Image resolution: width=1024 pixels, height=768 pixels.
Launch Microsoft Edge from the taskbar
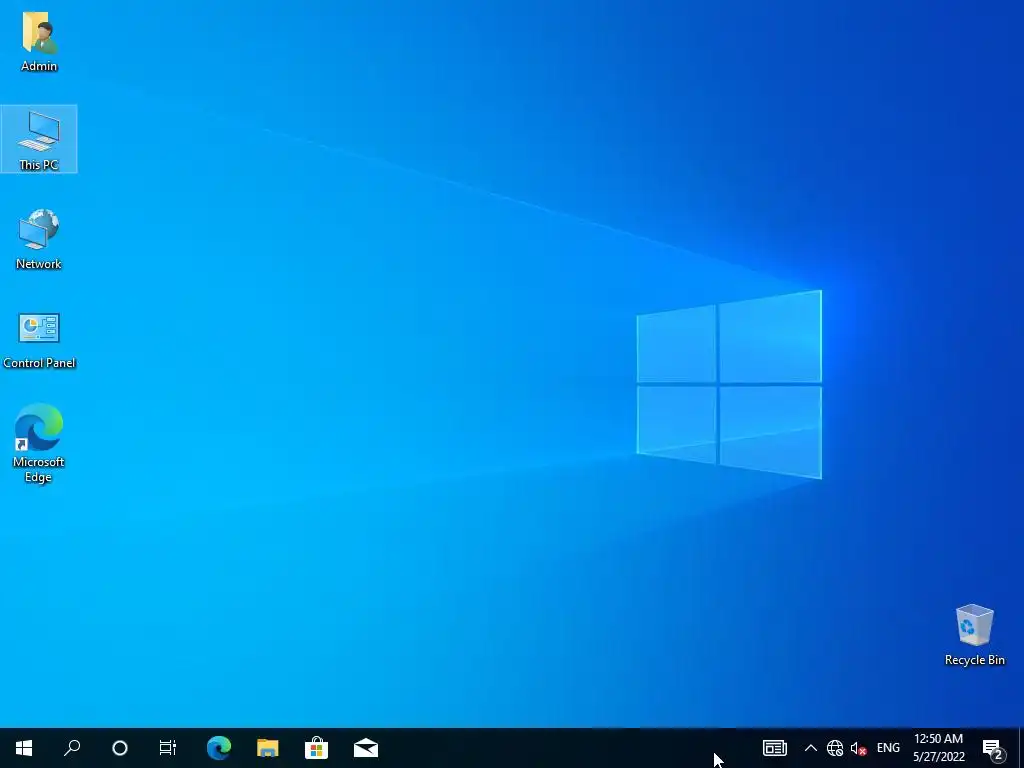click(219, 748)
